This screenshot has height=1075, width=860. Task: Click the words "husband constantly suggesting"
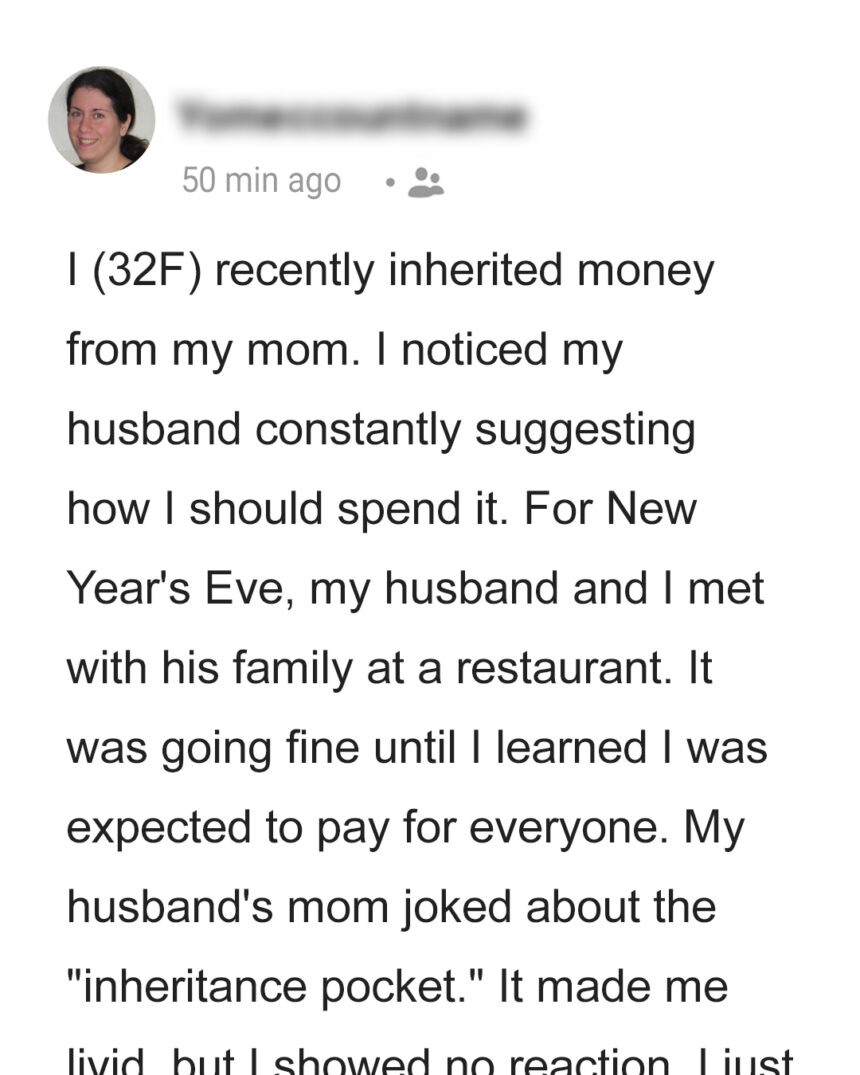(381, 430)
